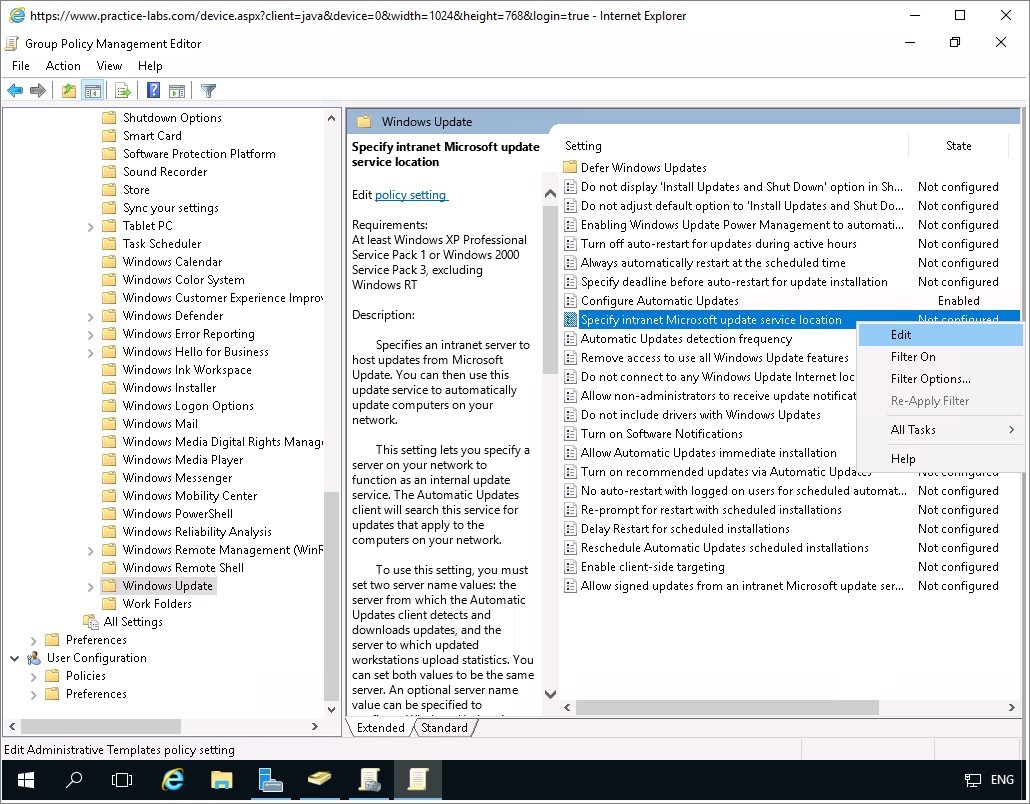Choose Help in the context menu

coord(941,458)
